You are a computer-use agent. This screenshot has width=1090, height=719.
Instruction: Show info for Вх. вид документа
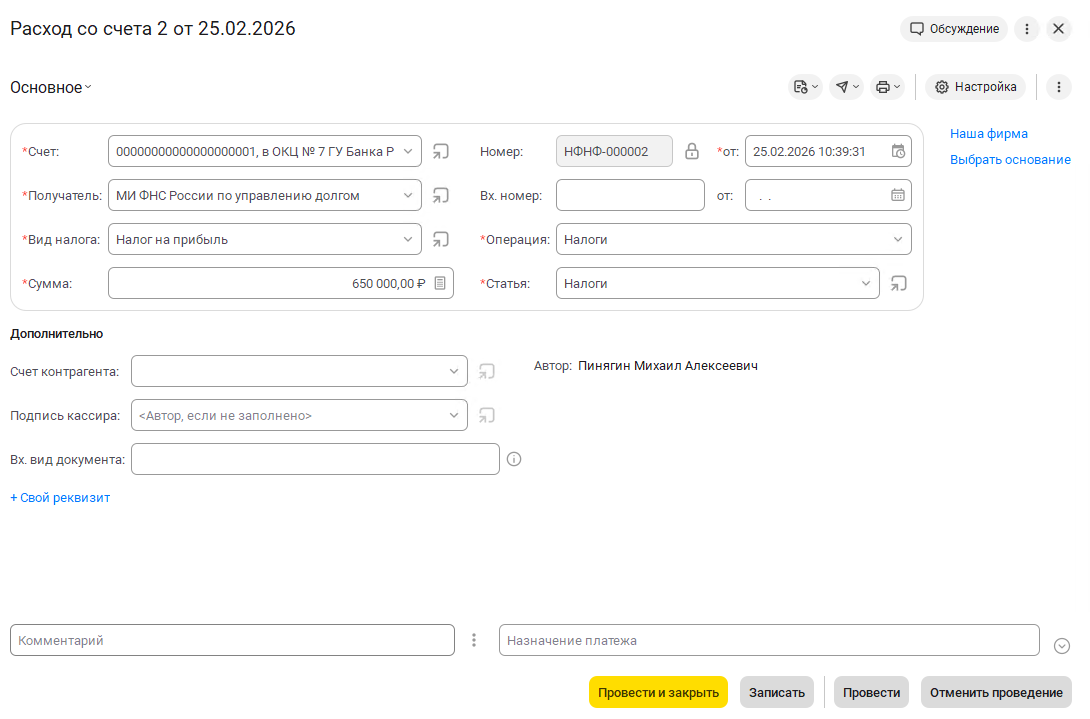pos(514,460)
